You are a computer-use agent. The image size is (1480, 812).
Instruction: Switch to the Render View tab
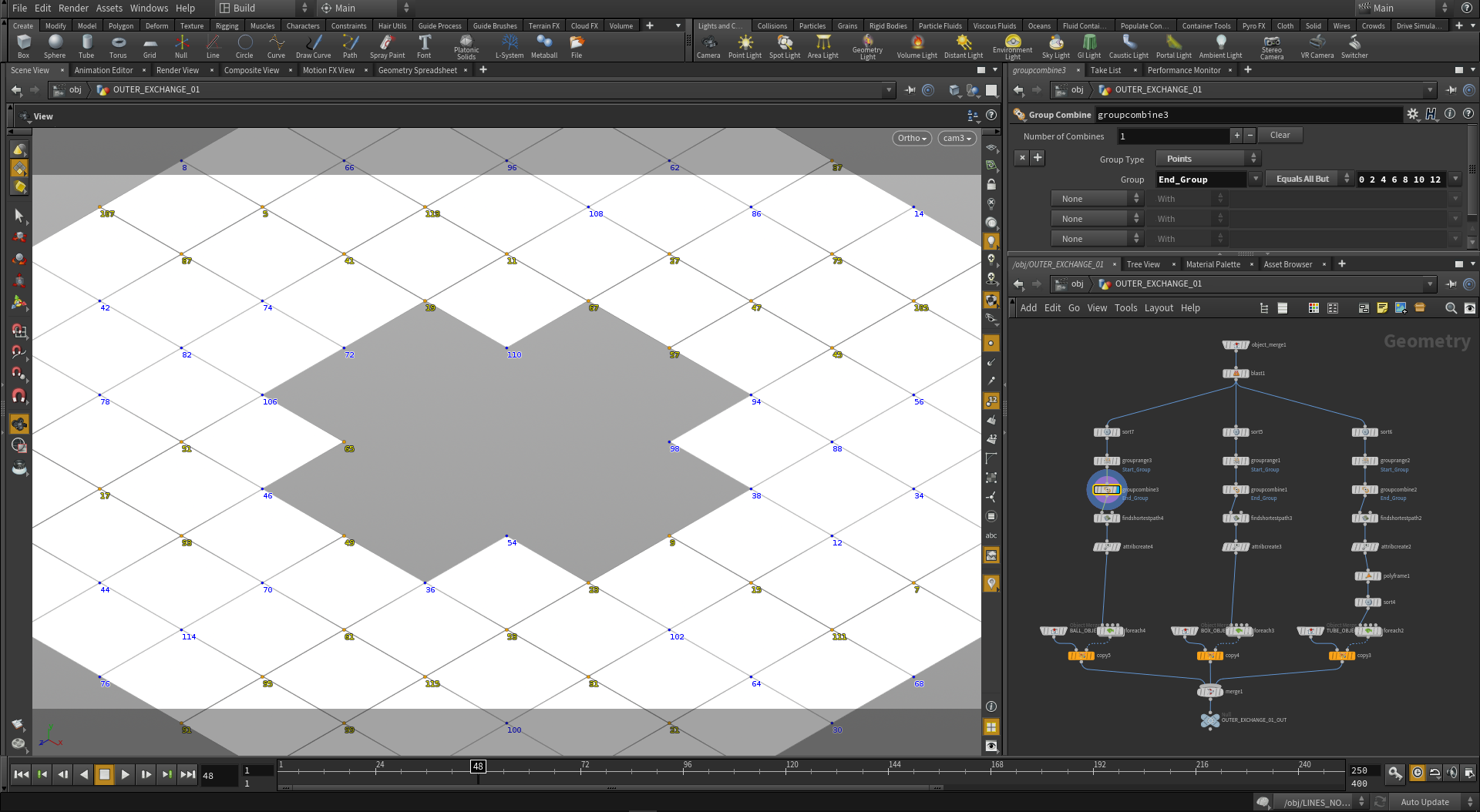177,70
